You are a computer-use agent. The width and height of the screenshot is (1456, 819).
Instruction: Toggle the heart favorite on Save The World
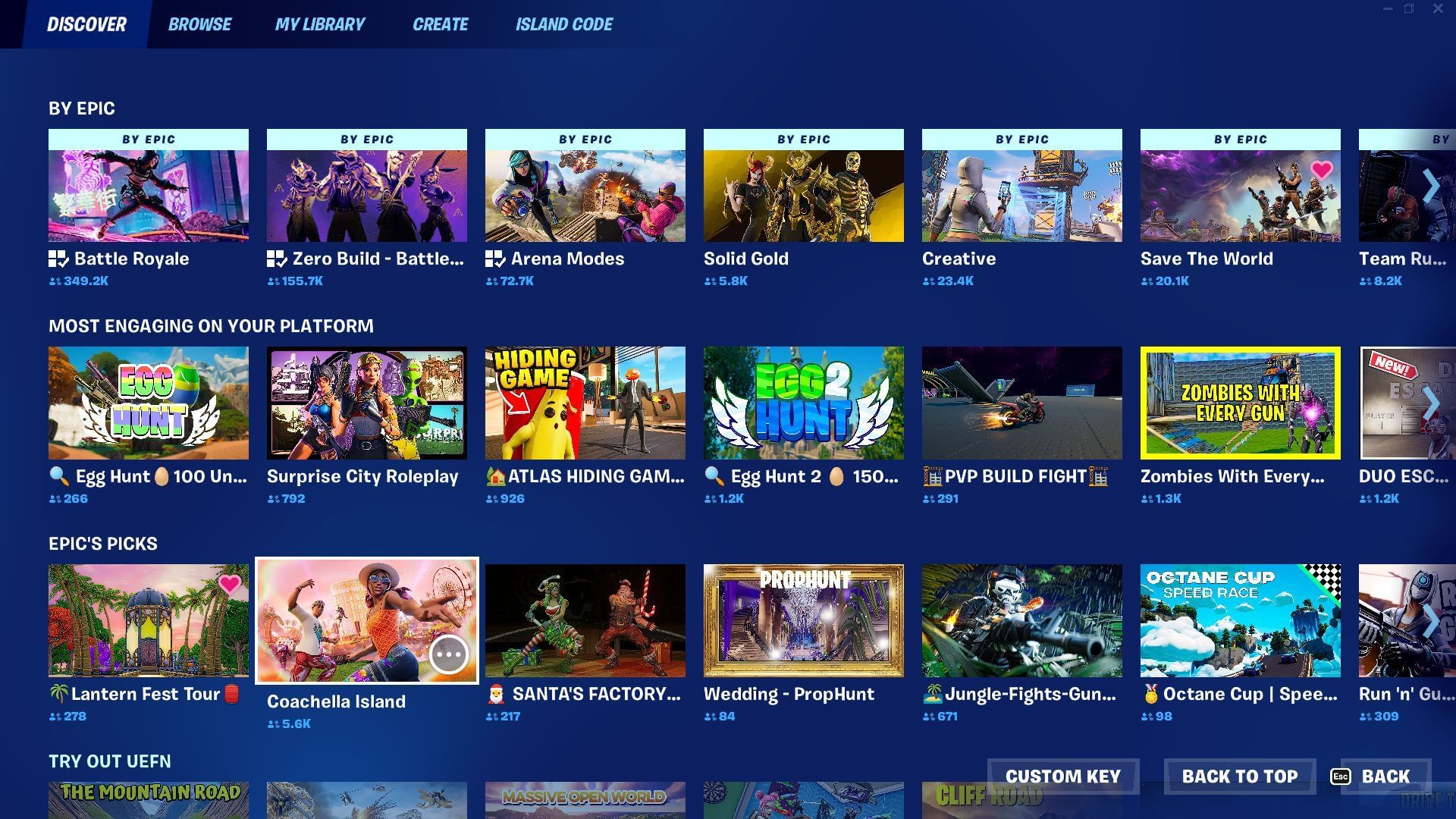(1321, 170)
